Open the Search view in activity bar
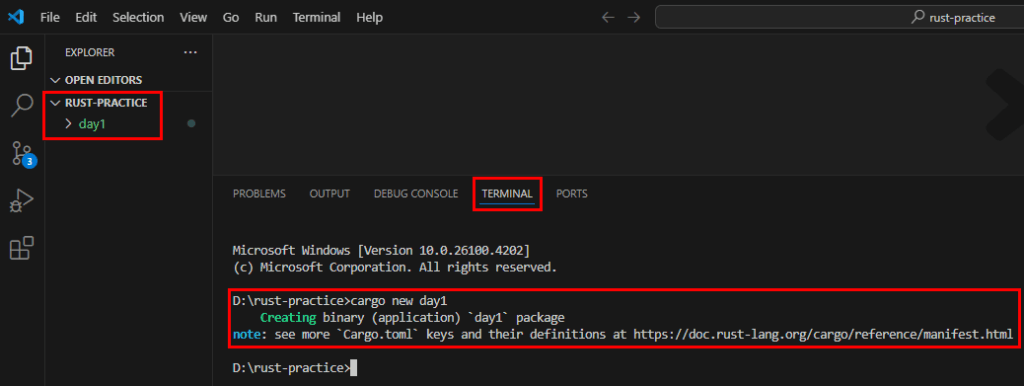Screen dimensions: 1024x386 22,105
